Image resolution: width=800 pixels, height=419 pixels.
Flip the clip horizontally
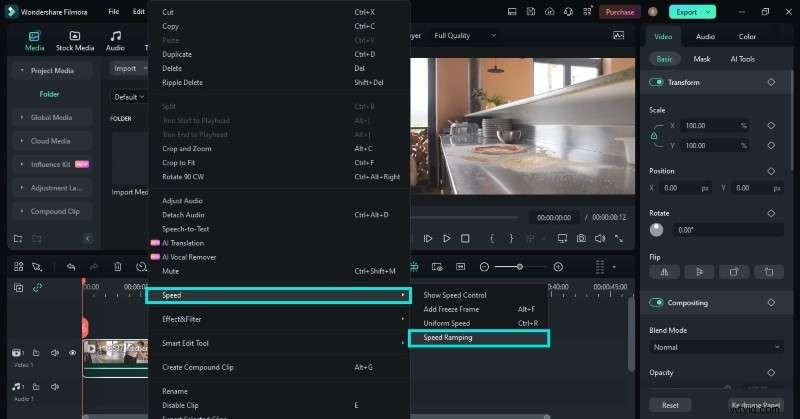click(664, 272)
